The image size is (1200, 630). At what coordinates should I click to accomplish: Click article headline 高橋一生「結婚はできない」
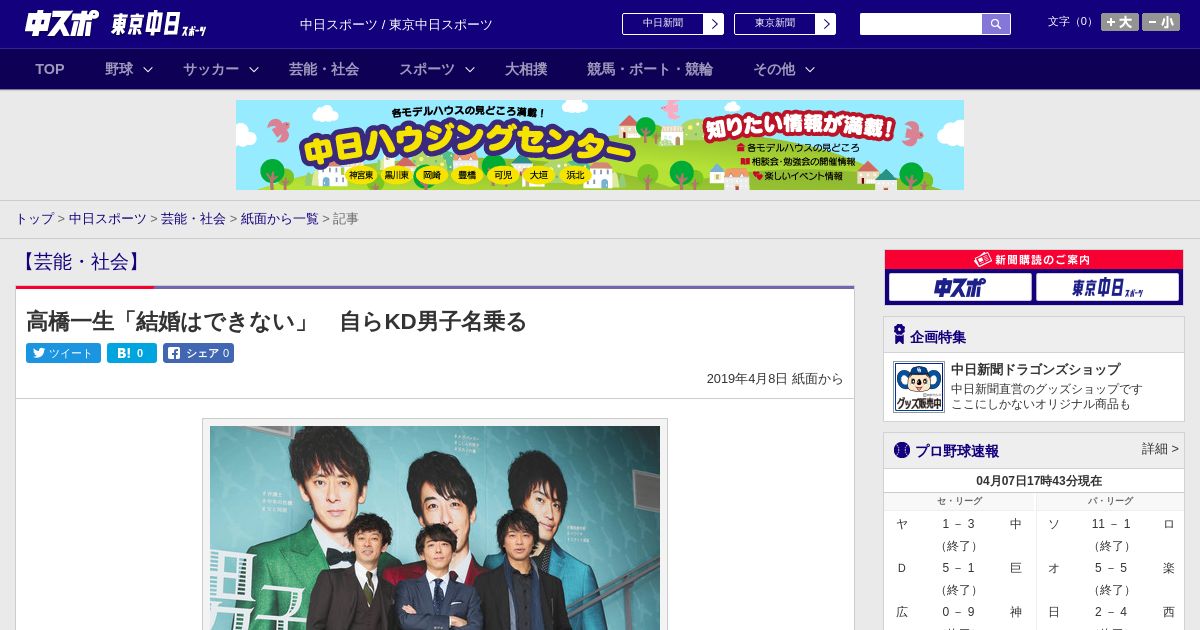(x=276, y=321)
